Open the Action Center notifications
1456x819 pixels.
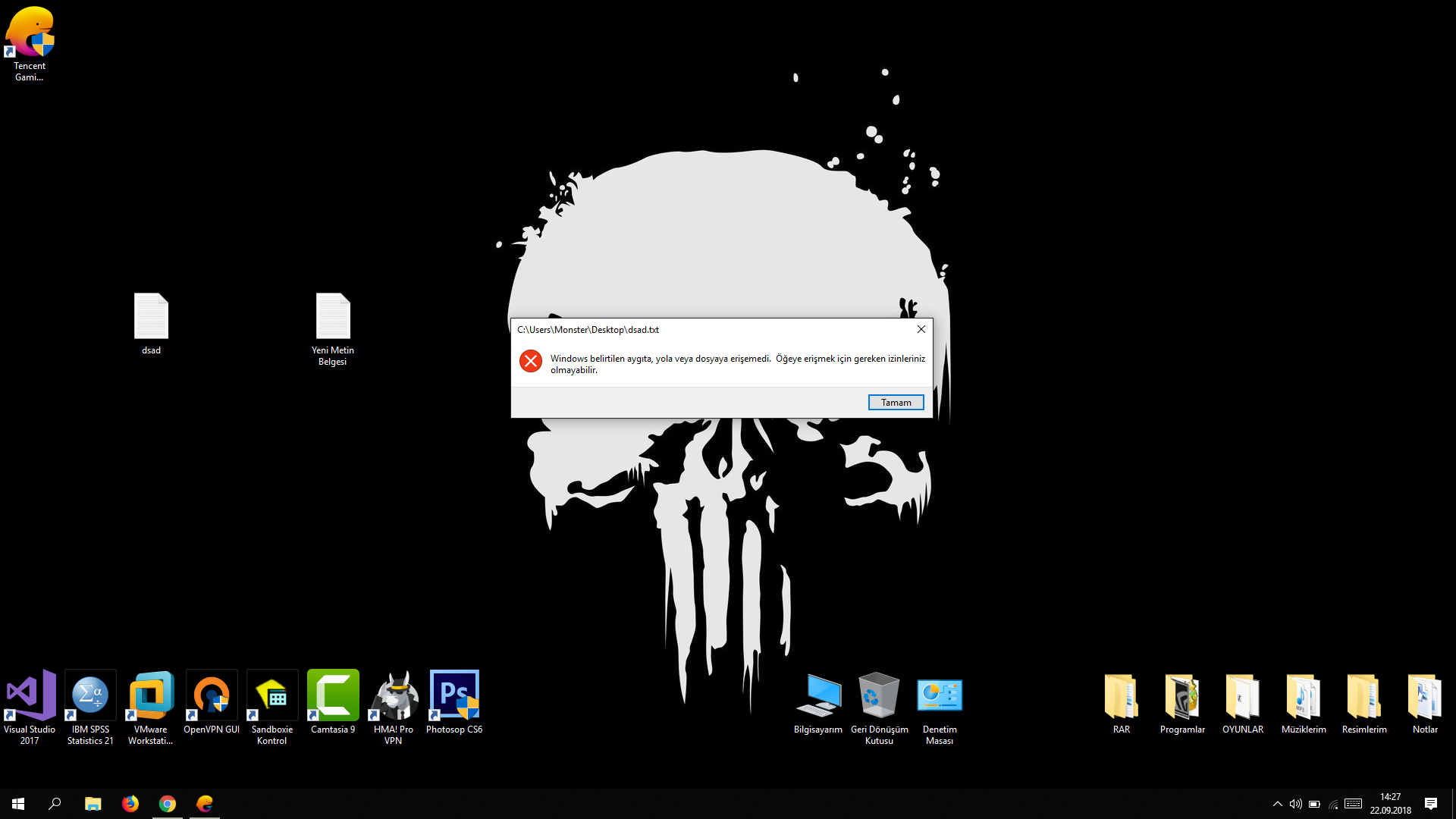(1431, 804)
